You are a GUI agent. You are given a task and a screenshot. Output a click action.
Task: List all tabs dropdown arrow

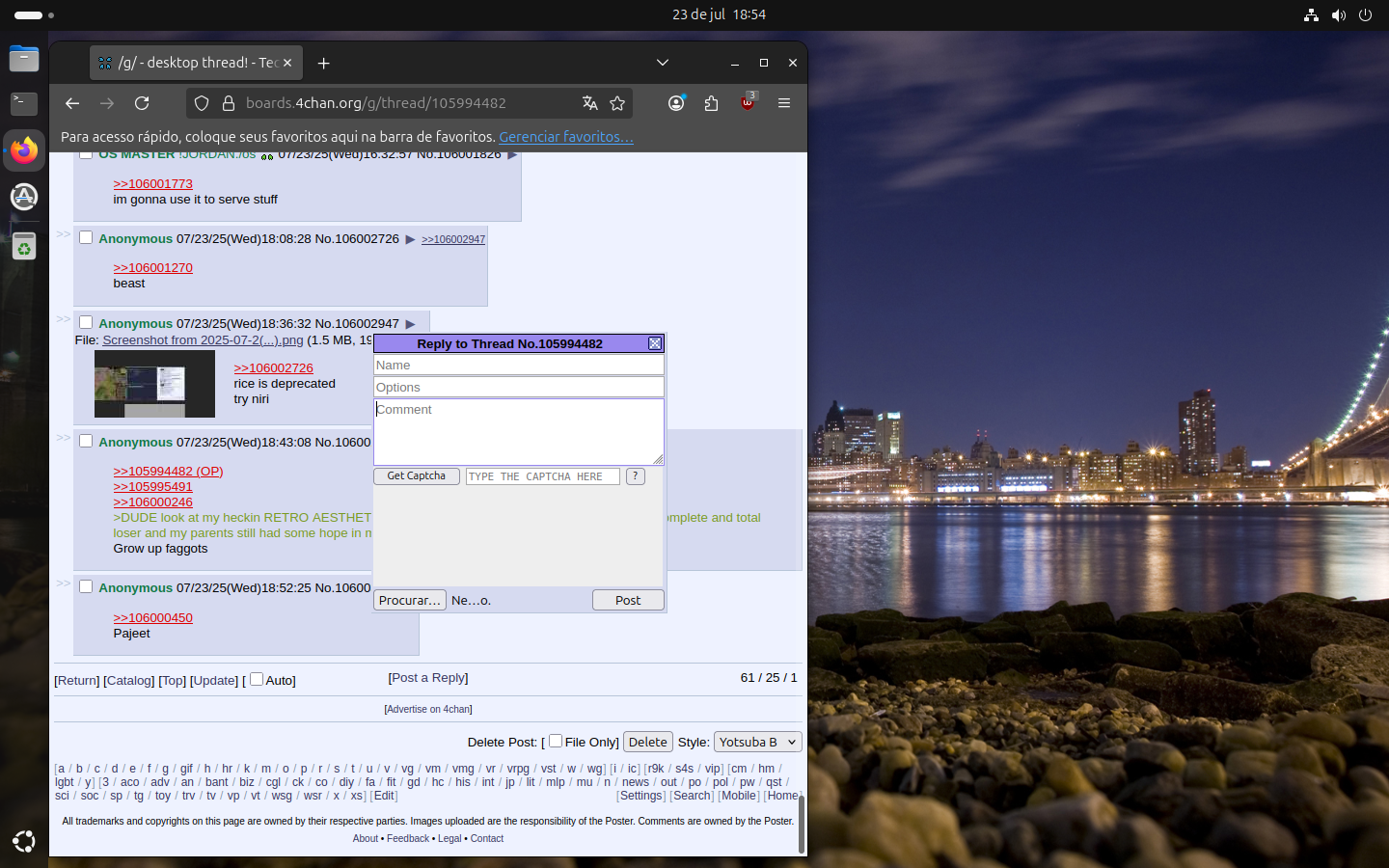[x=663, y=63]
